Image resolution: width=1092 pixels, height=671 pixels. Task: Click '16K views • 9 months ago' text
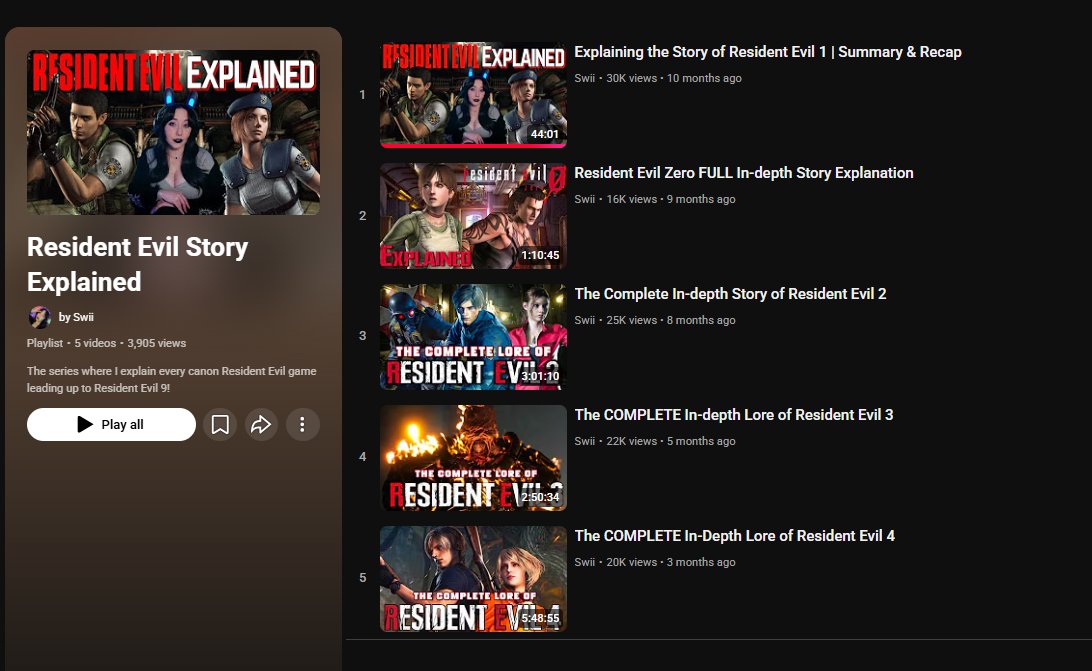[671, 199]
